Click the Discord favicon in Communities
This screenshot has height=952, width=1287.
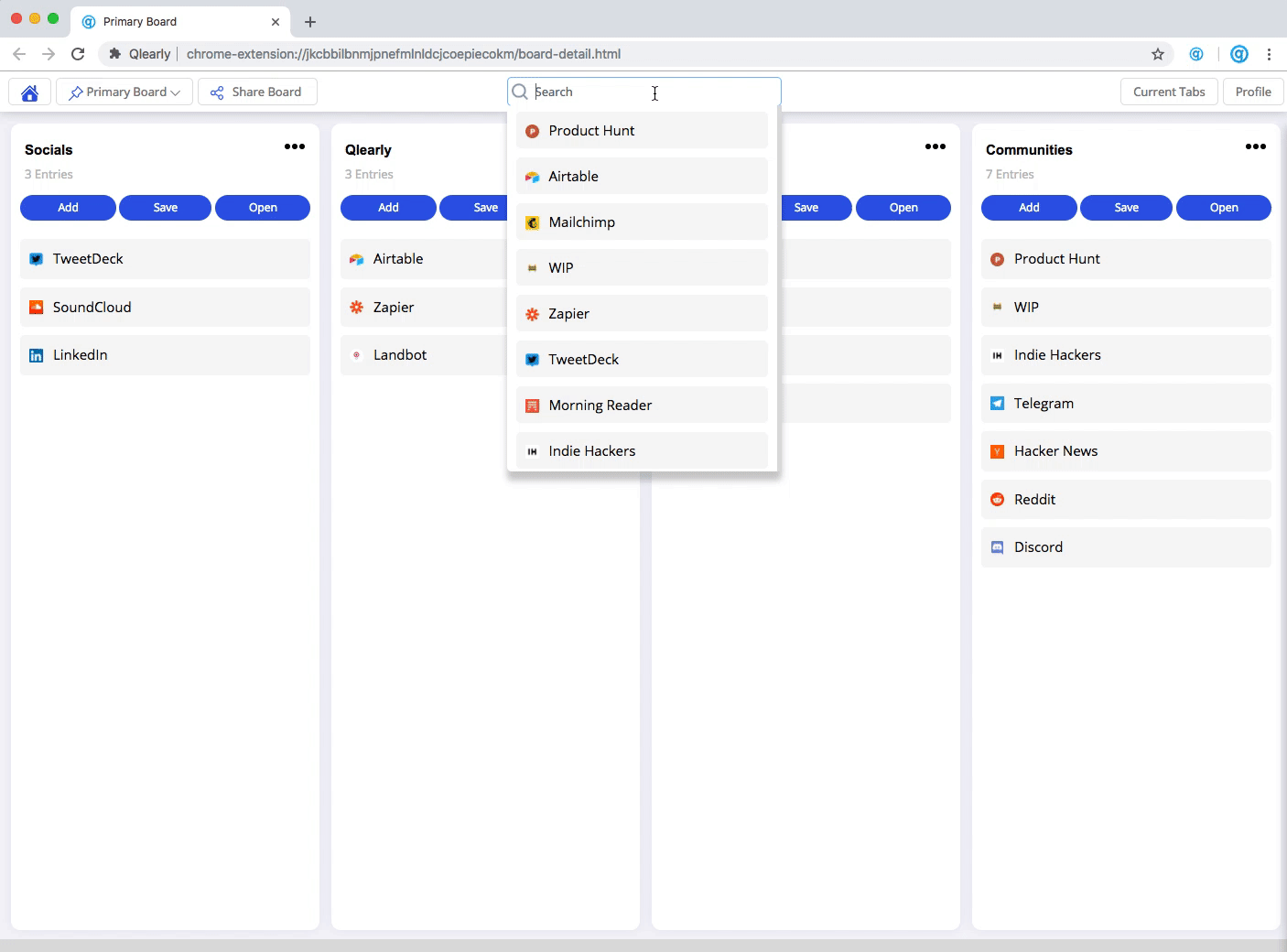[x=998, y=547]
